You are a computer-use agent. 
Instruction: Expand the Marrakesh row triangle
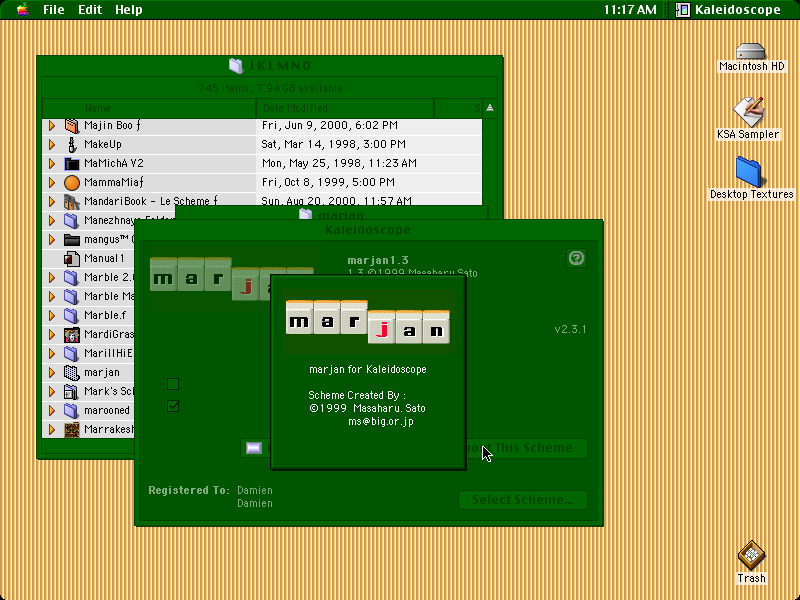[52, 430]
